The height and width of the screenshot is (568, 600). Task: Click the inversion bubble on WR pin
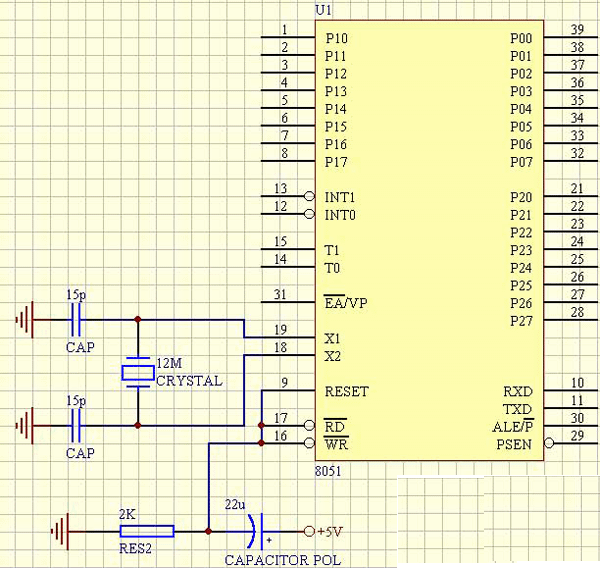pyautogui.click(x=309, y=443)
